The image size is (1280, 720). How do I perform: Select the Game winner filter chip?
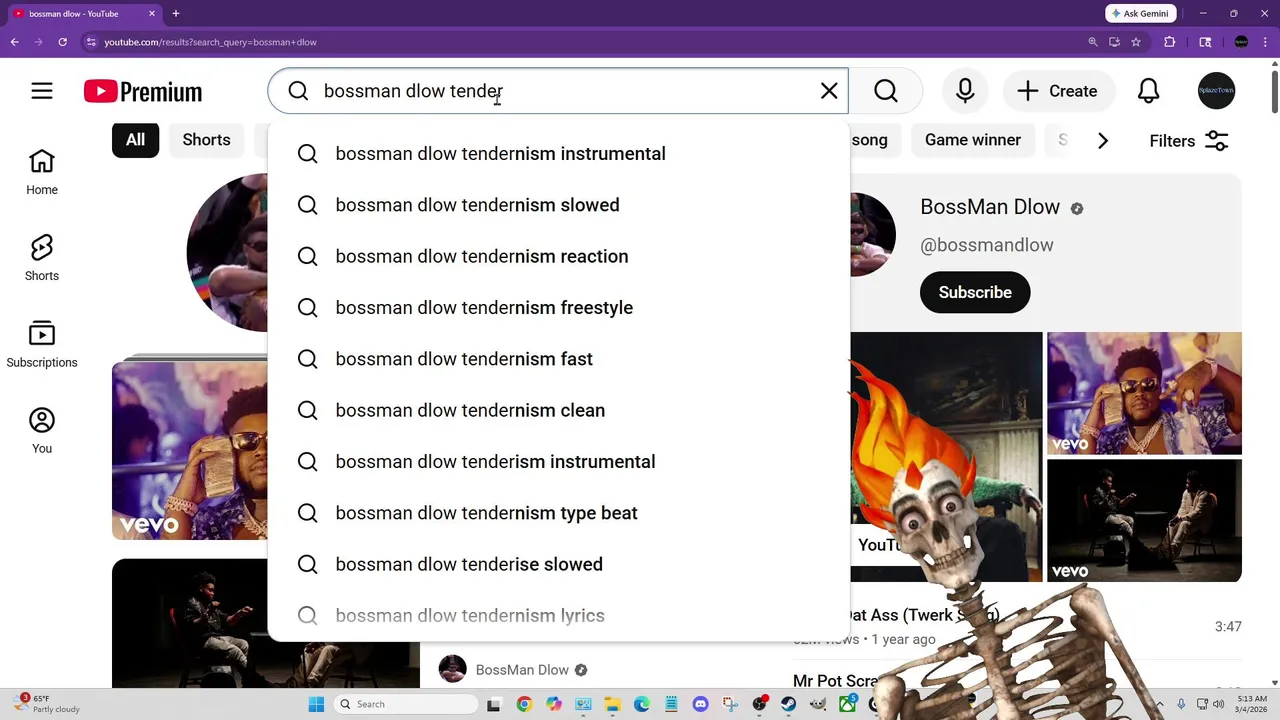[973, 140]
